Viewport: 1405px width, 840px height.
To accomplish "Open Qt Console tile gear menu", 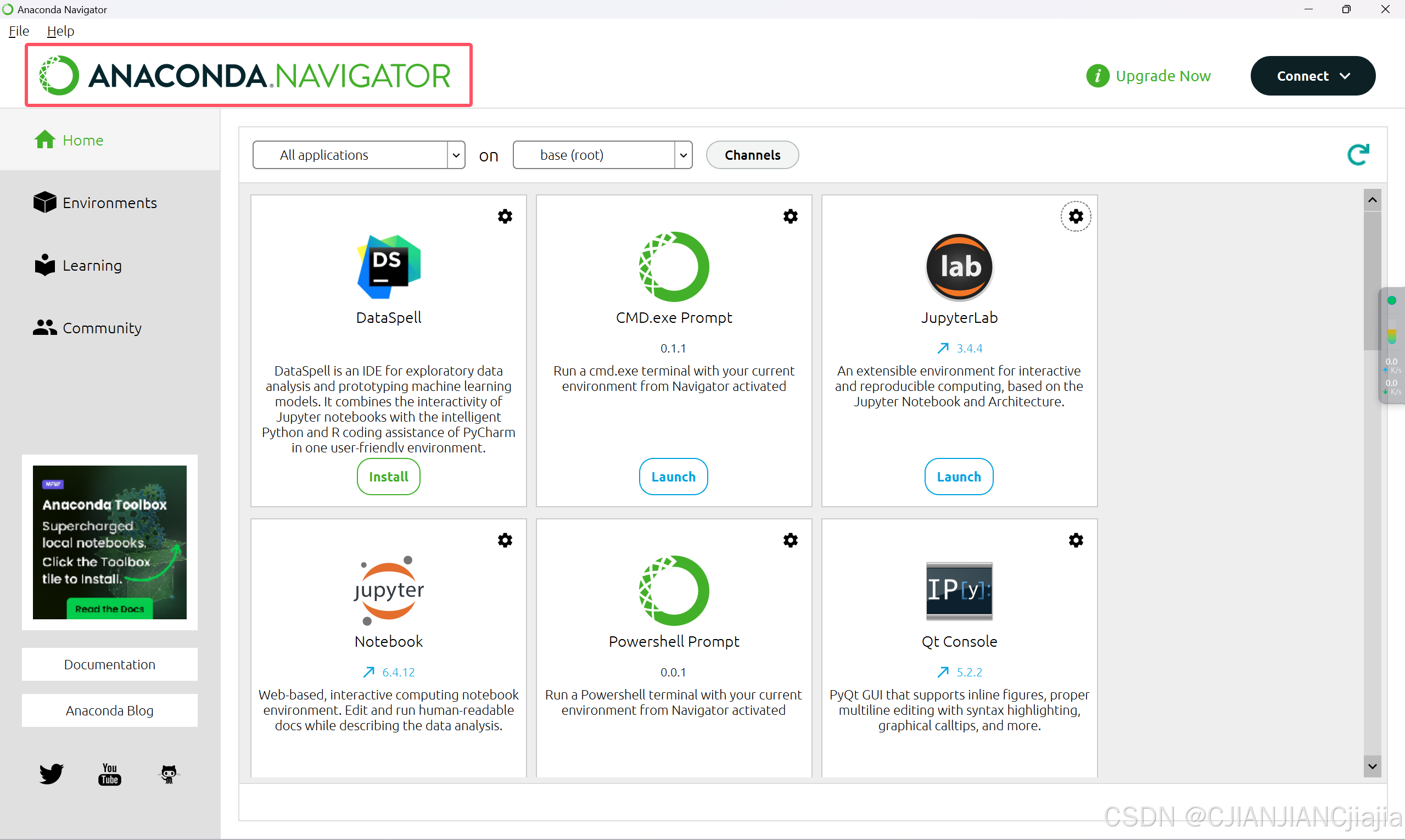I will coord(1076,540).
